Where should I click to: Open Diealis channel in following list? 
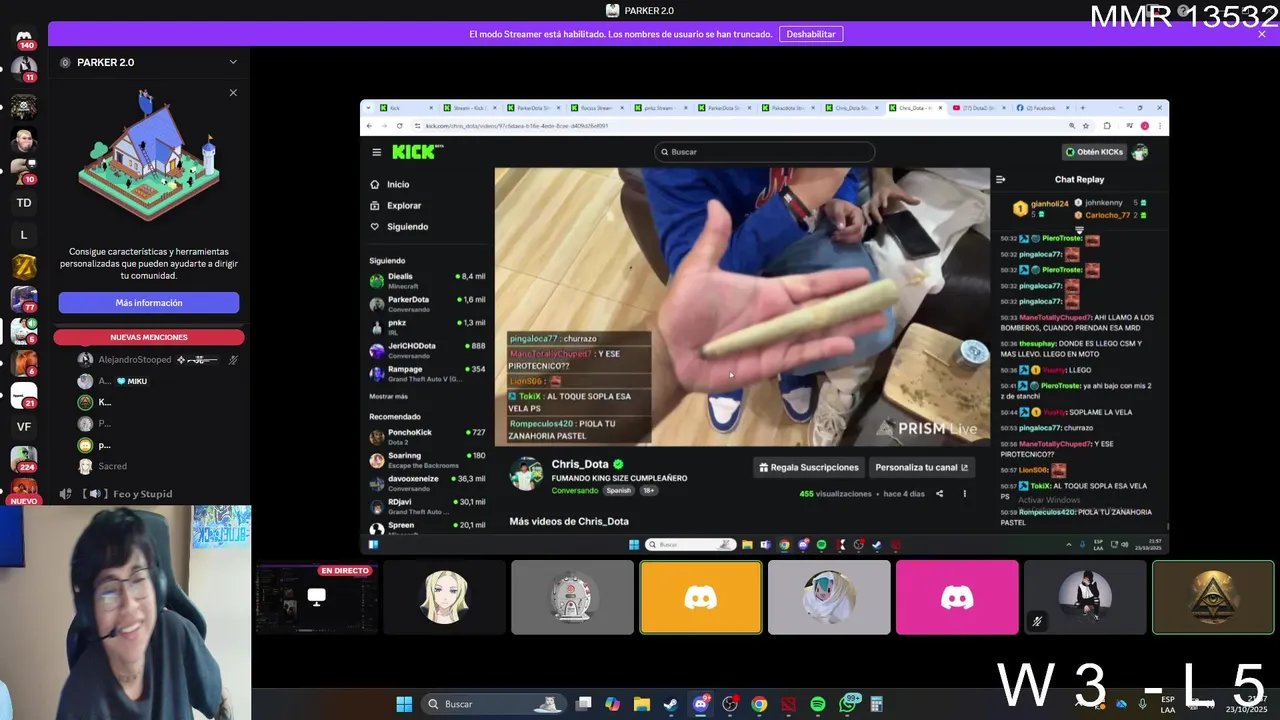coord(428,279)
